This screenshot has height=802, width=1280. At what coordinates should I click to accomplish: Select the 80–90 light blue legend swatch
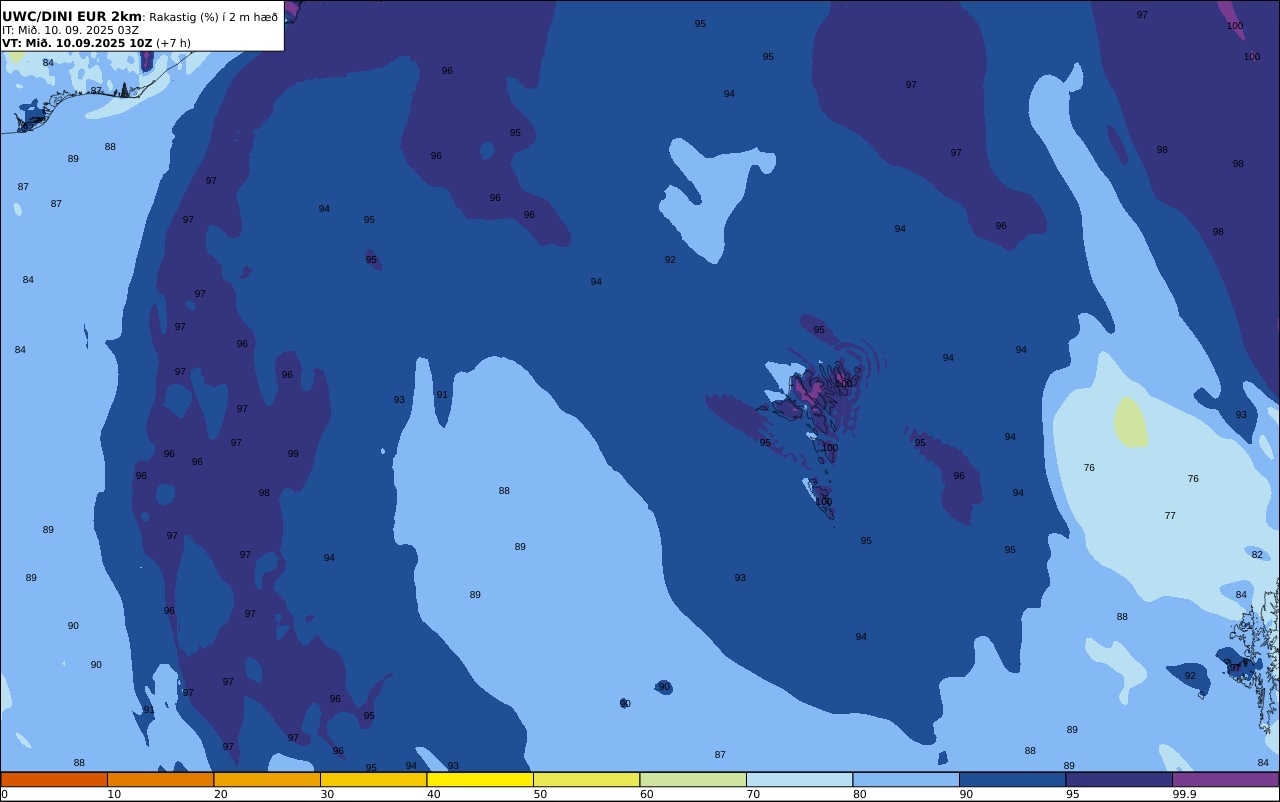(906, 779)
